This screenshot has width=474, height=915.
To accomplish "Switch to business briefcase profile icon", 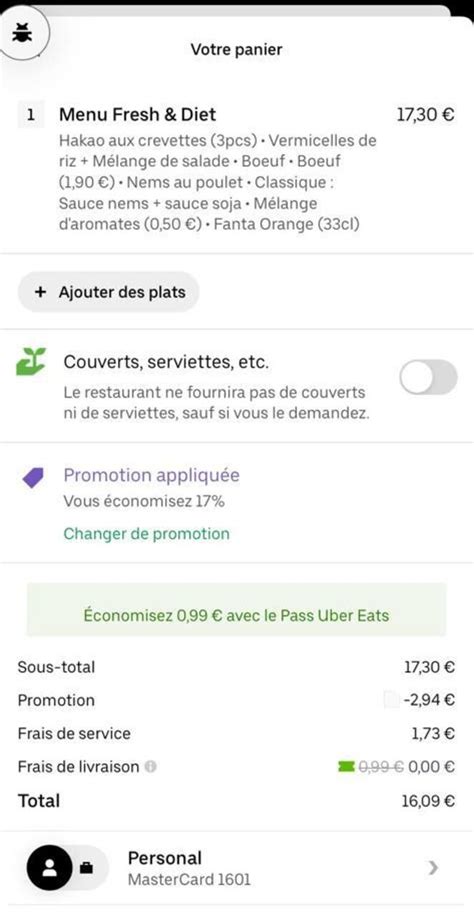I will [x=86, y=868].
